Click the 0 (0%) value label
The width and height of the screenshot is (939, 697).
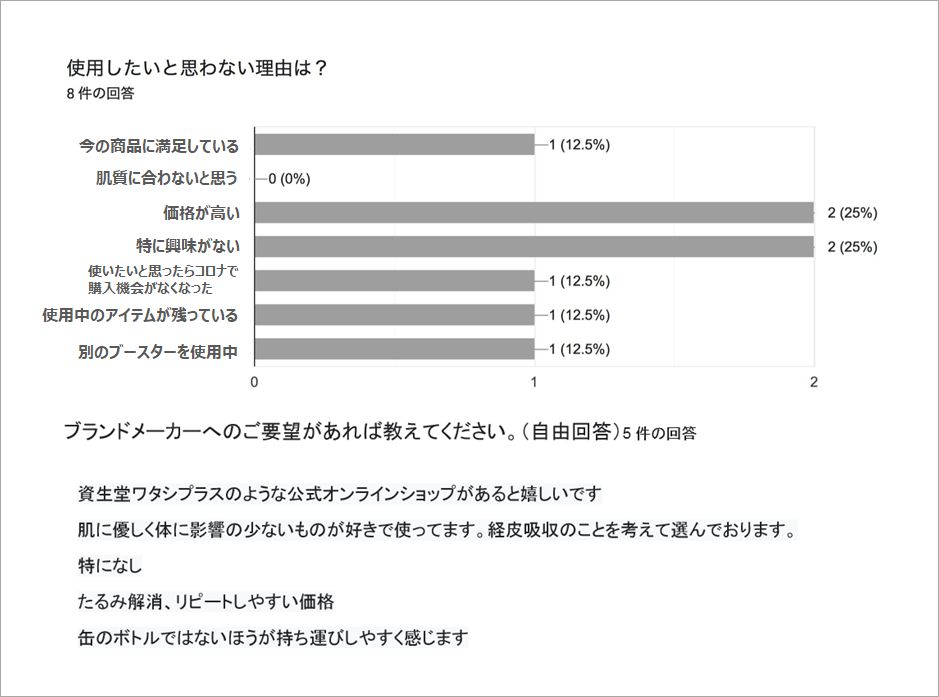(289, 179)
